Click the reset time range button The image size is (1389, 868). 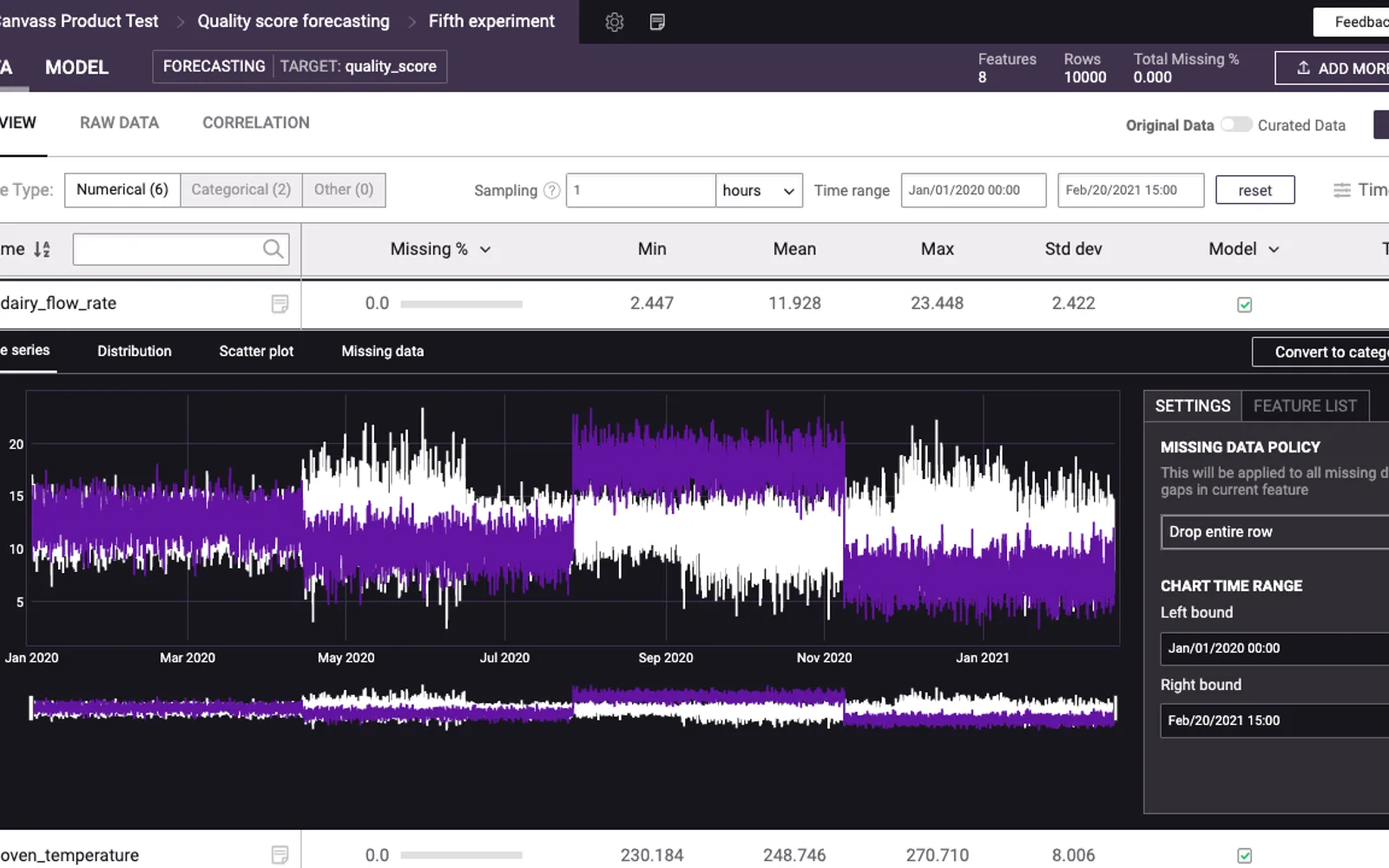(x=1254, y=190)
